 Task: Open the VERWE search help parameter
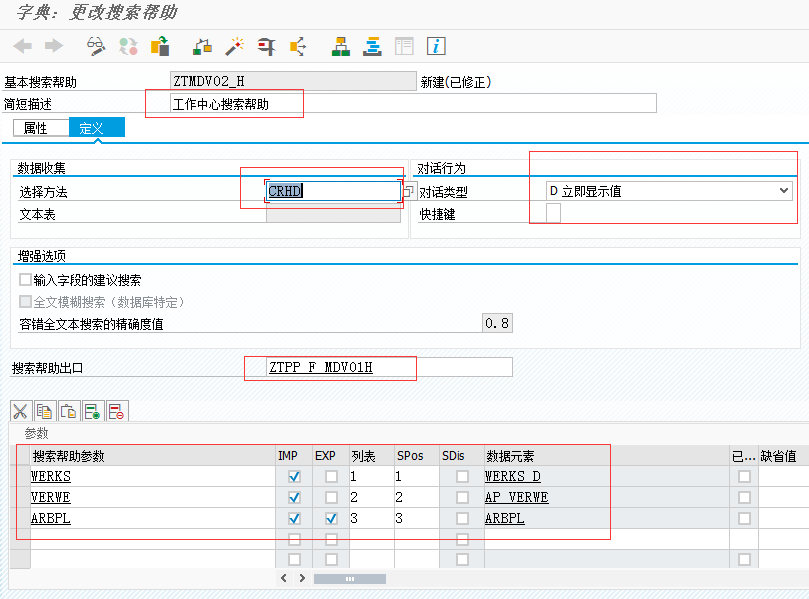pos(51,497)
